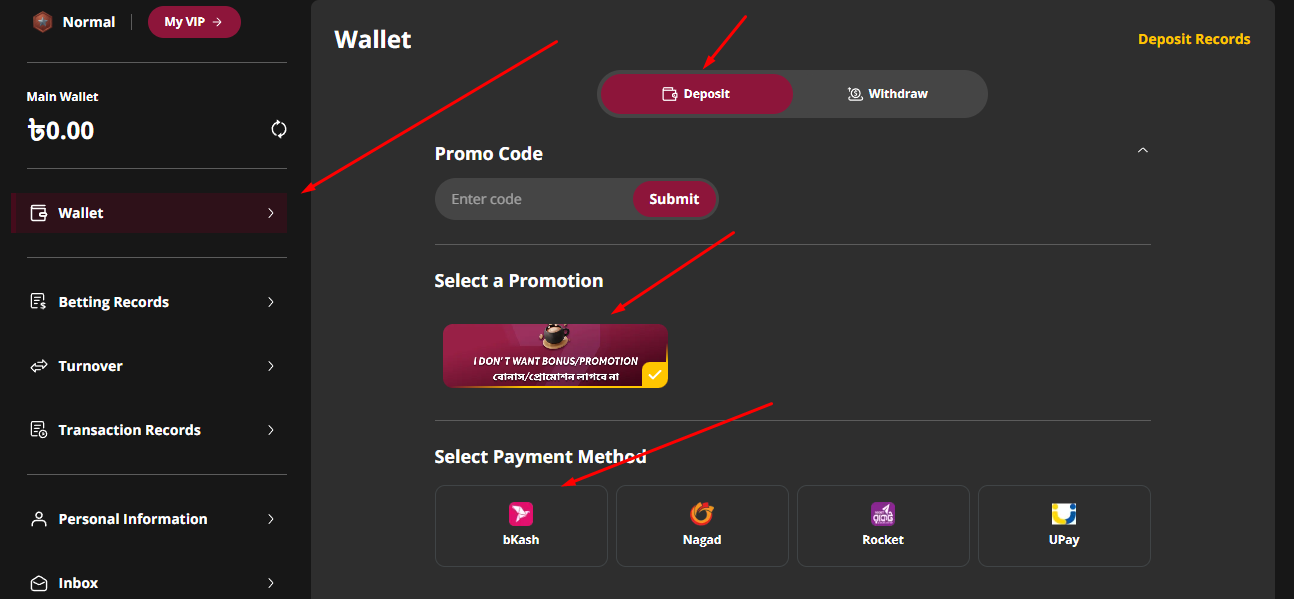Refresh the Main Wallet balance
This screenshot has height=599, width=1294.
(279, 129)
